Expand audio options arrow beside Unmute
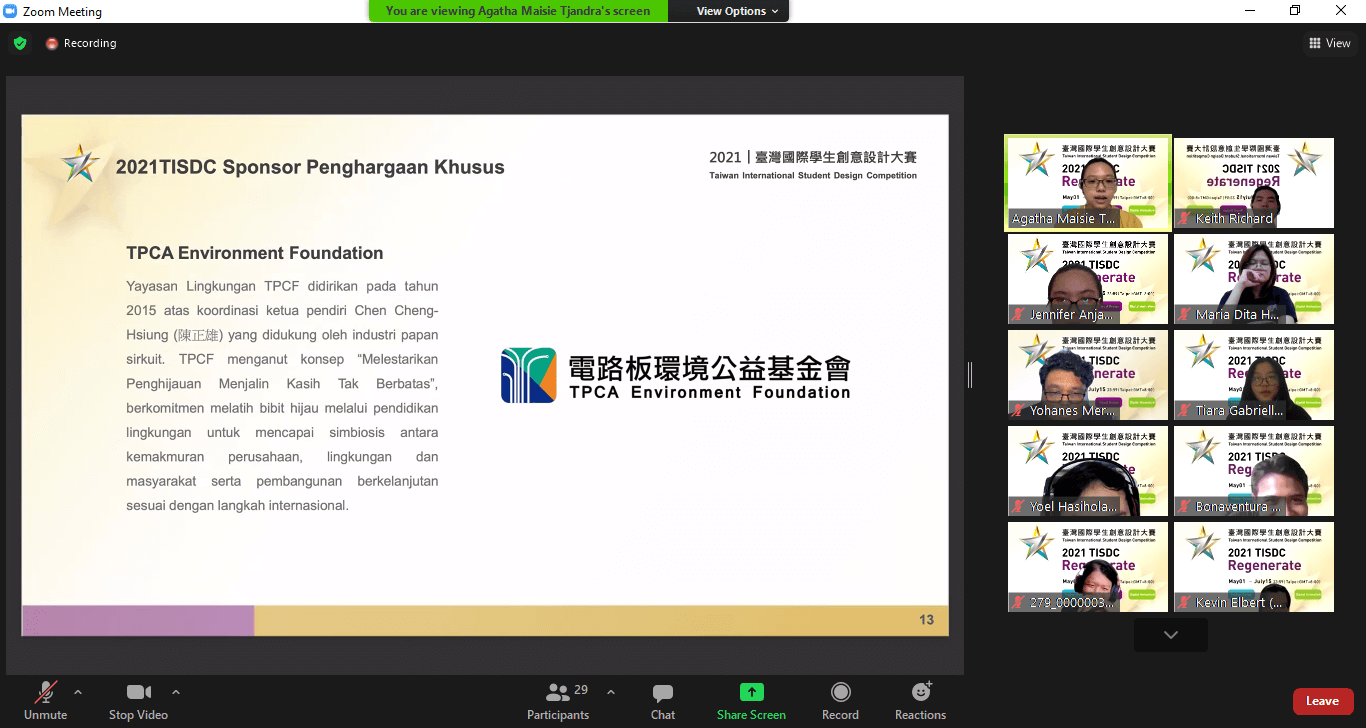The width and height of the screenshot is (1366, 728). [78, 691]
